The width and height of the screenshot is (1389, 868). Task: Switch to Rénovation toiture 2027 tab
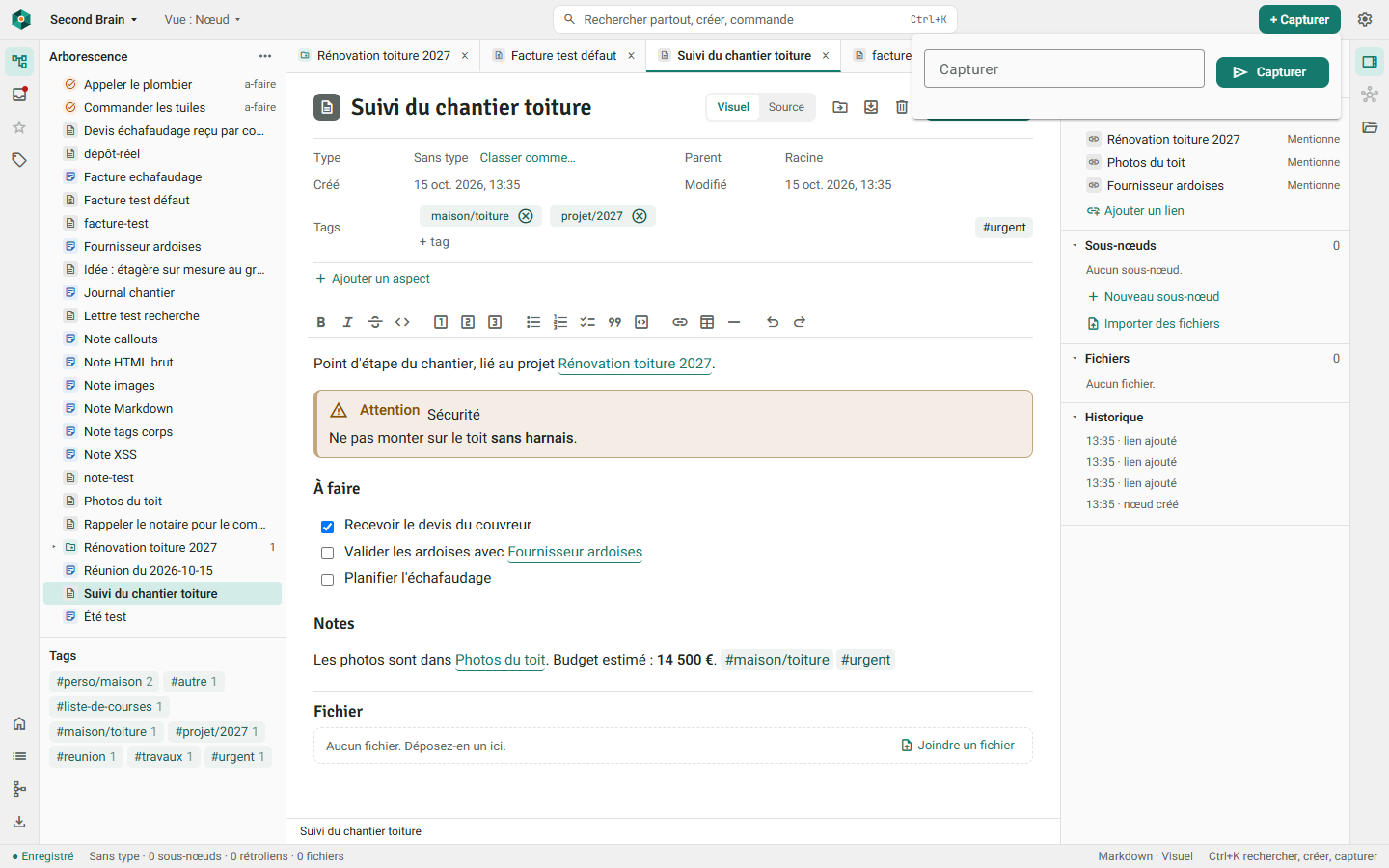tap(384, 56)
